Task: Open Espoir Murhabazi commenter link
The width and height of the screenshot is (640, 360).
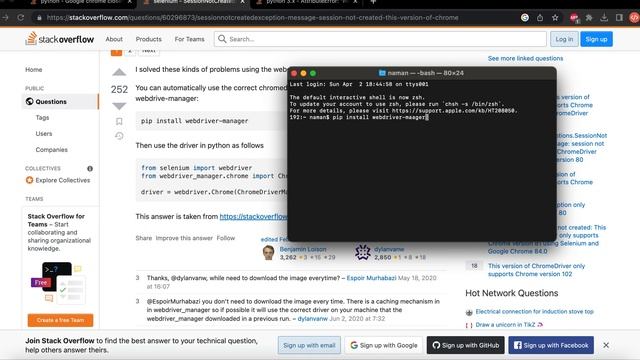Action: (371, 278)
